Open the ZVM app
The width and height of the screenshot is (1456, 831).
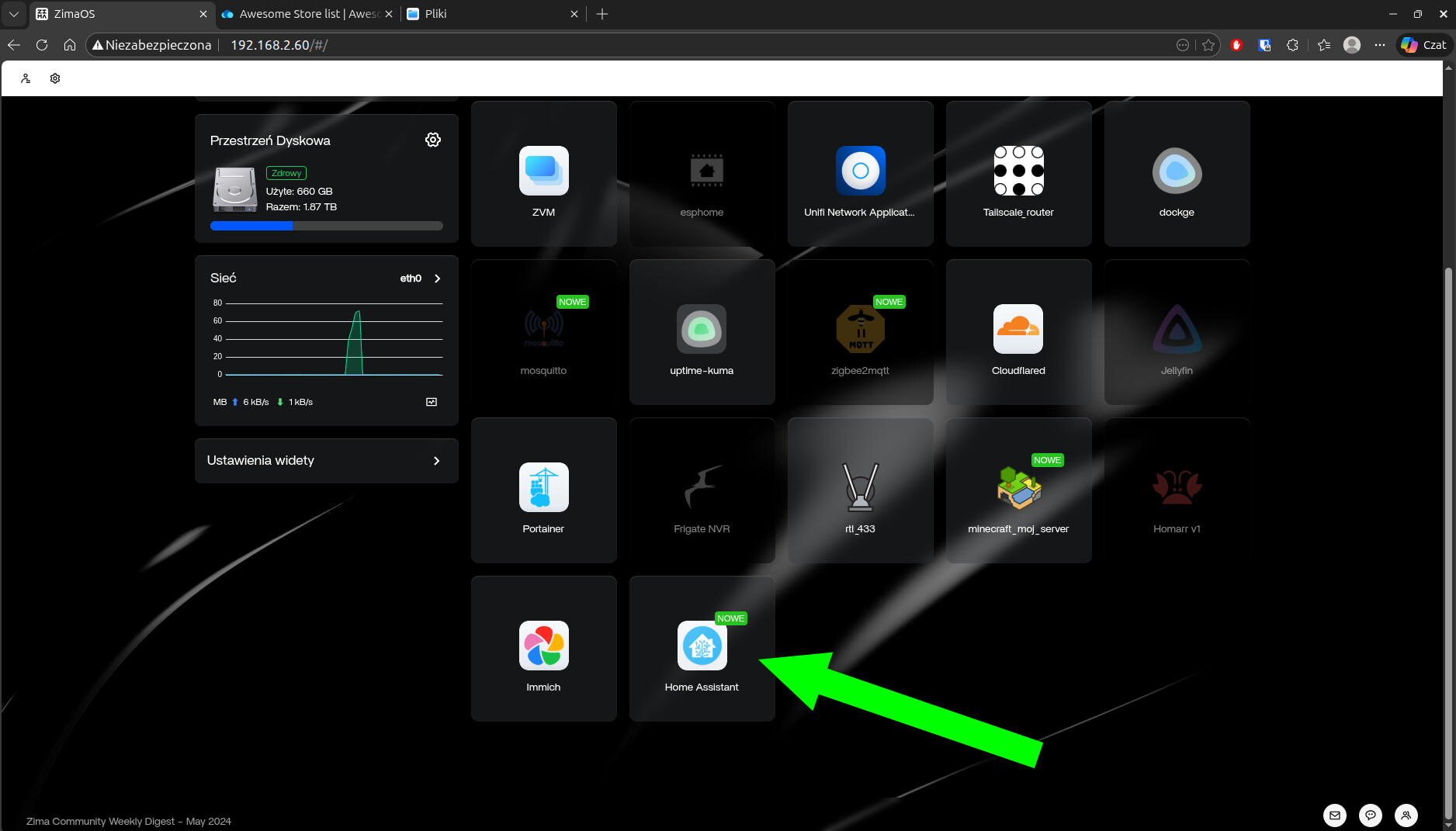pyautogui.click(x=543, y=171)
